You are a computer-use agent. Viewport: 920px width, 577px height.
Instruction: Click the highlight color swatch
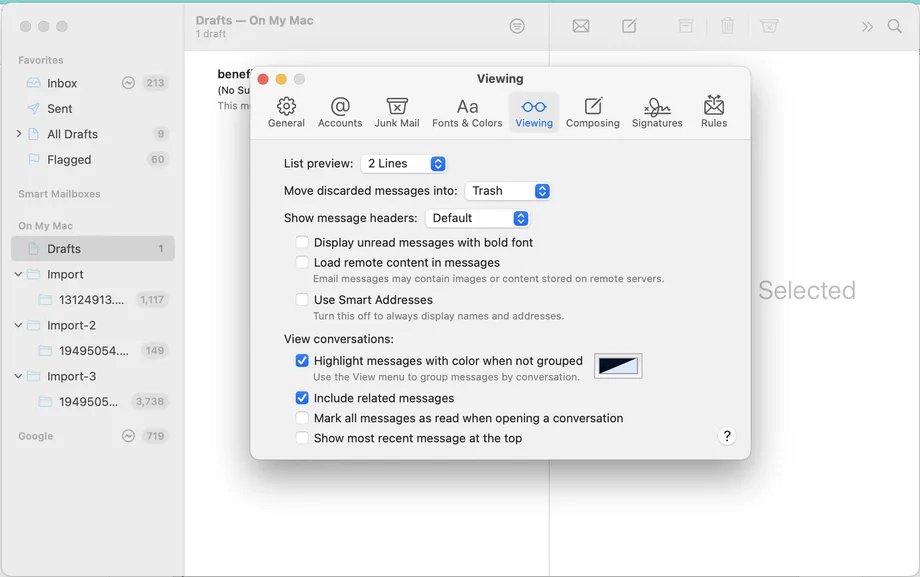[x=618, y=366]
